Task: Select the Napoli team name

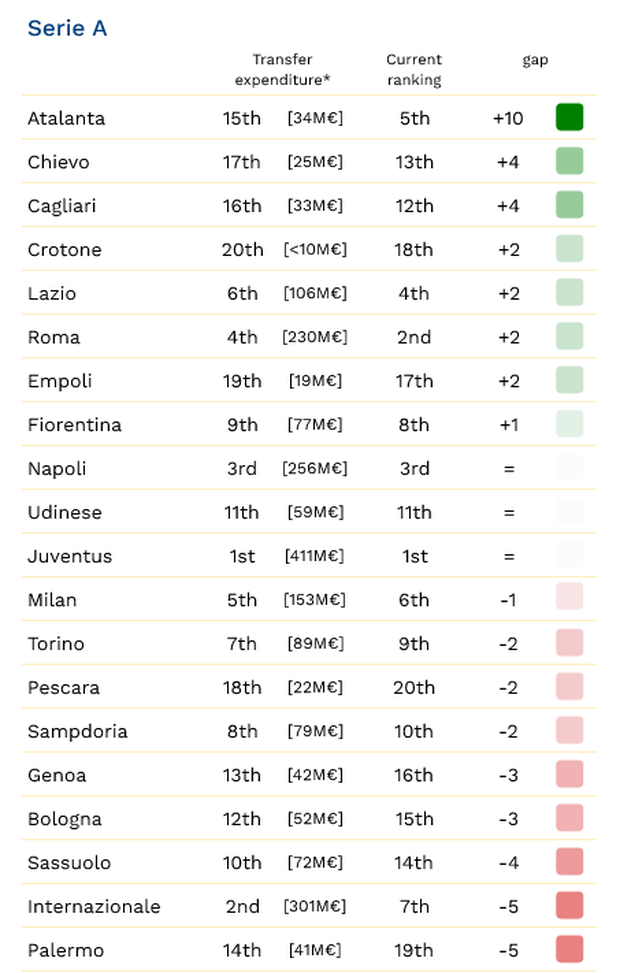Action: (57, 468)
